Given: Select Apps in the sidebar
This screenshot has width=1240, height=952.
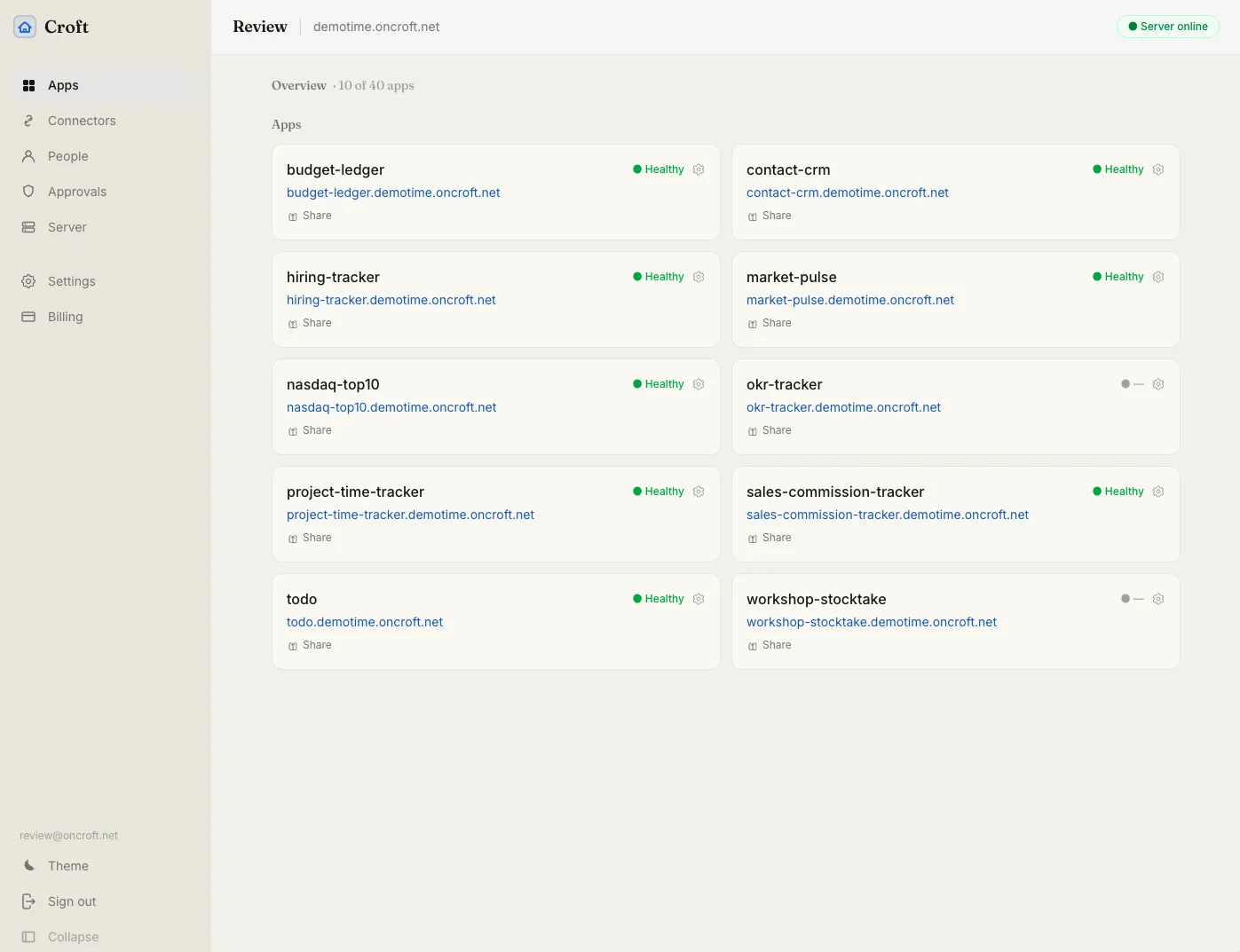Looking at the screenshot, I should [106, 85].
